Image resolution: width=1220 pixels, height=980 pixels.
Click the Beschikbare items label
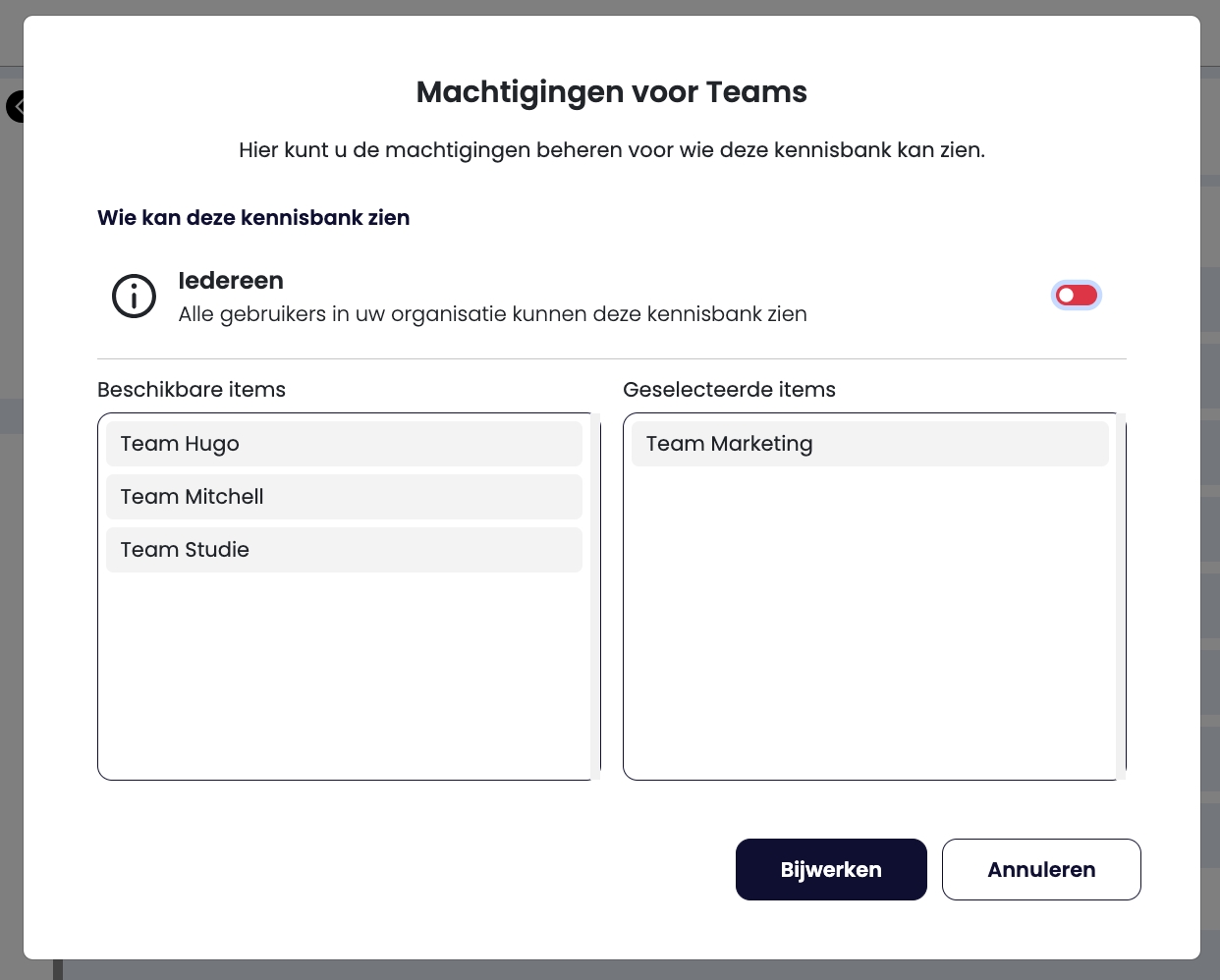click(192, 390)
